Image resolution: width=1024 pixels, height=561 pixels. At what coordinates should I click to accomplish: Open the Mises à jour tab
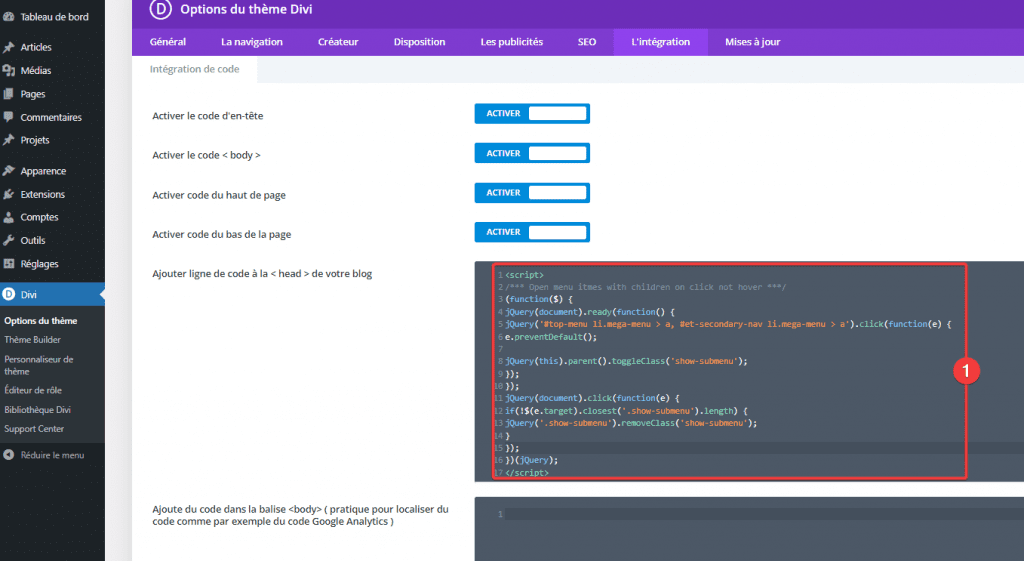(752, 42)
